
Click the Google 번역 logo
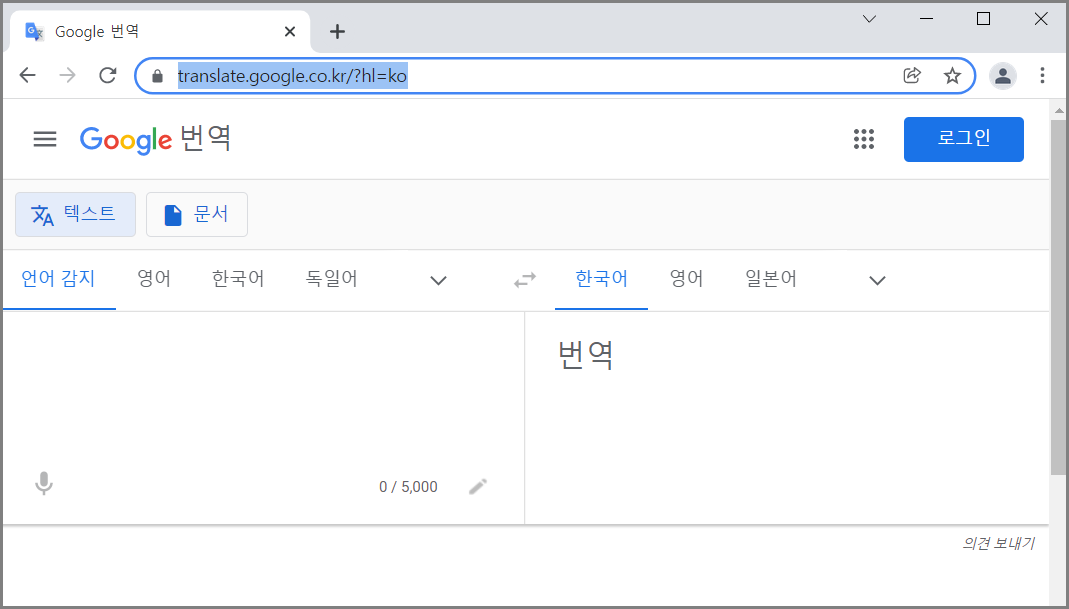pos(156,139)
